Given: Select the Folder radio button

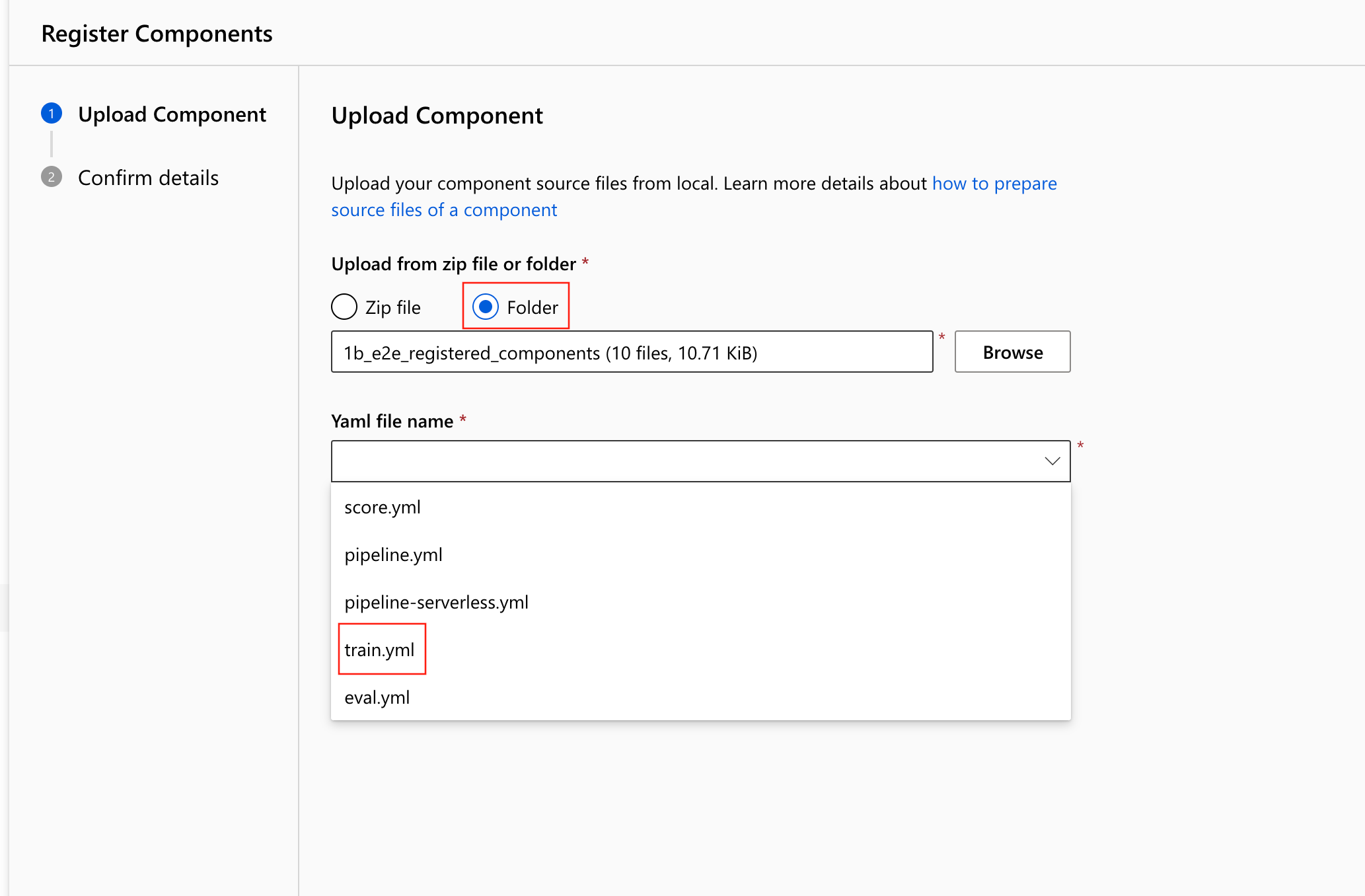Looking at the screenshot, I should click(x=486, y=307).
